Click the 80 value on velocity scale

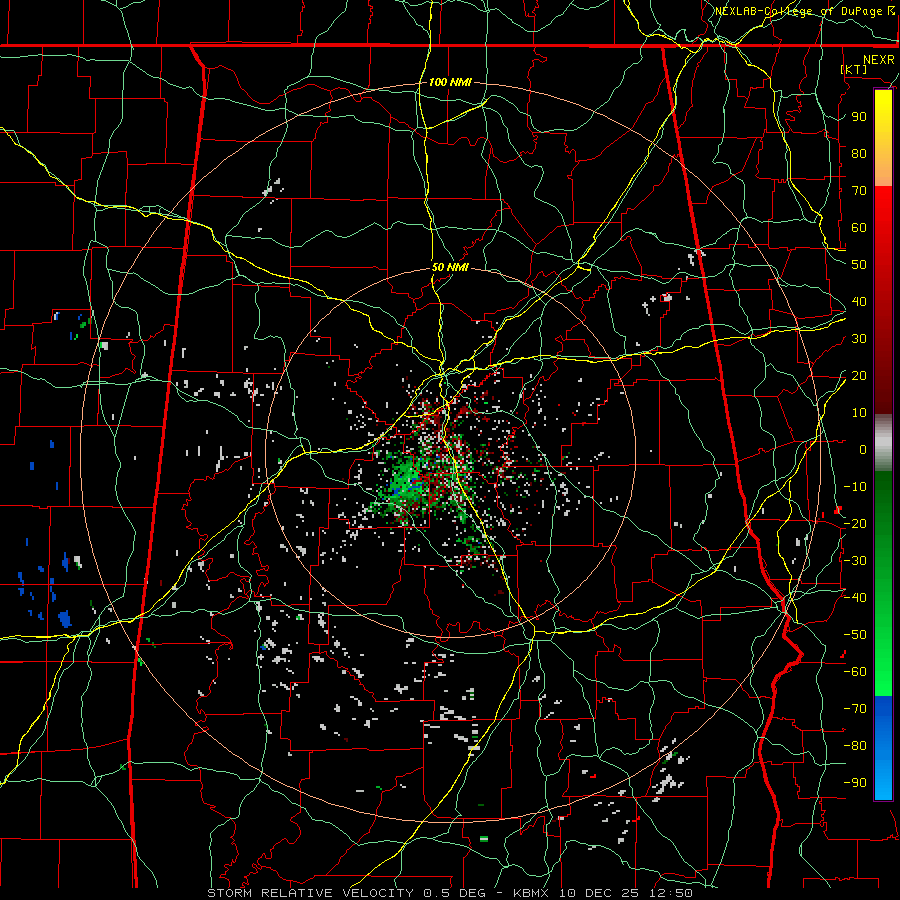click(x=859, y=153)
